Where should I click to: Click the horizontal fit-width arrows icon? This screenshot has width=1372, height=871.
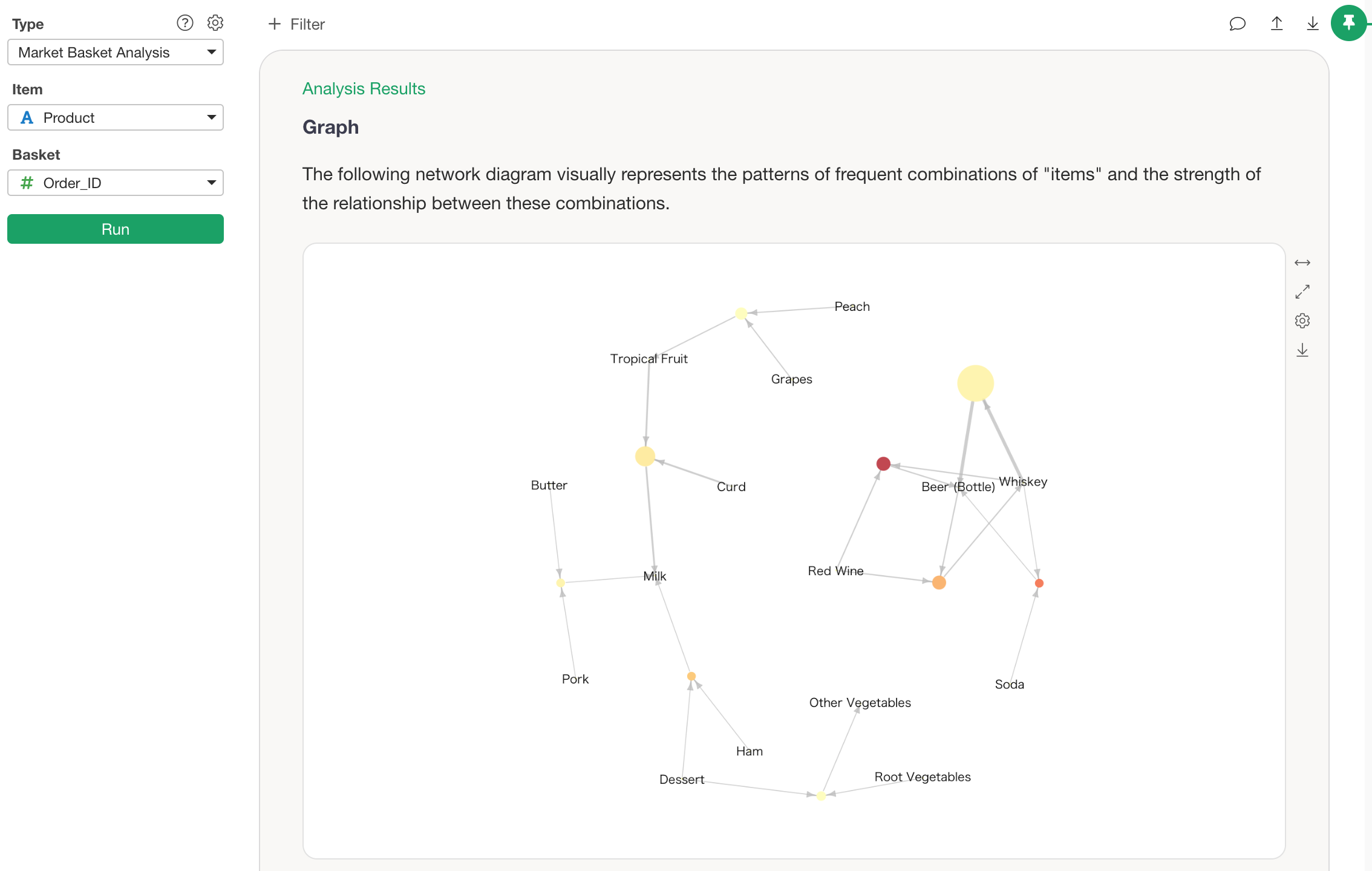tap(1302, 263)
